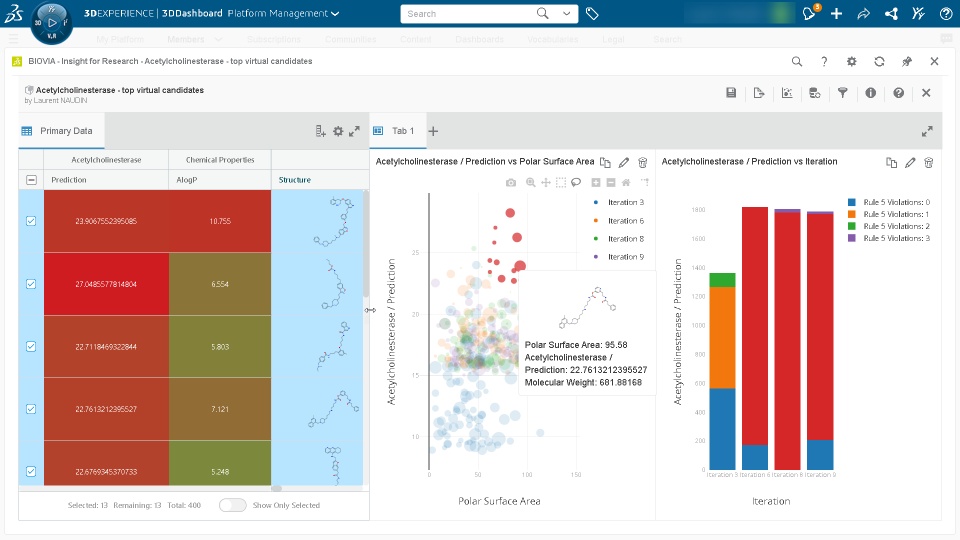The height and width of the screenshot is (540, 960).
Task: Save the virtual candidates dataset
Action: pyautogui.click(x=731, y=92)
